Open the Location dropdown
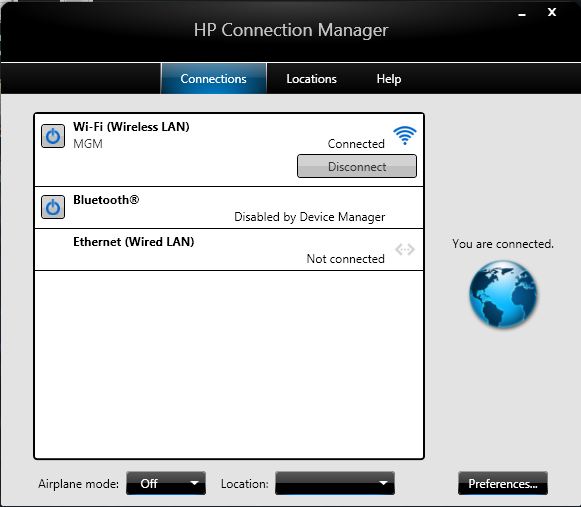Viewport: 581px width, 507px height. tap(335, 483)
